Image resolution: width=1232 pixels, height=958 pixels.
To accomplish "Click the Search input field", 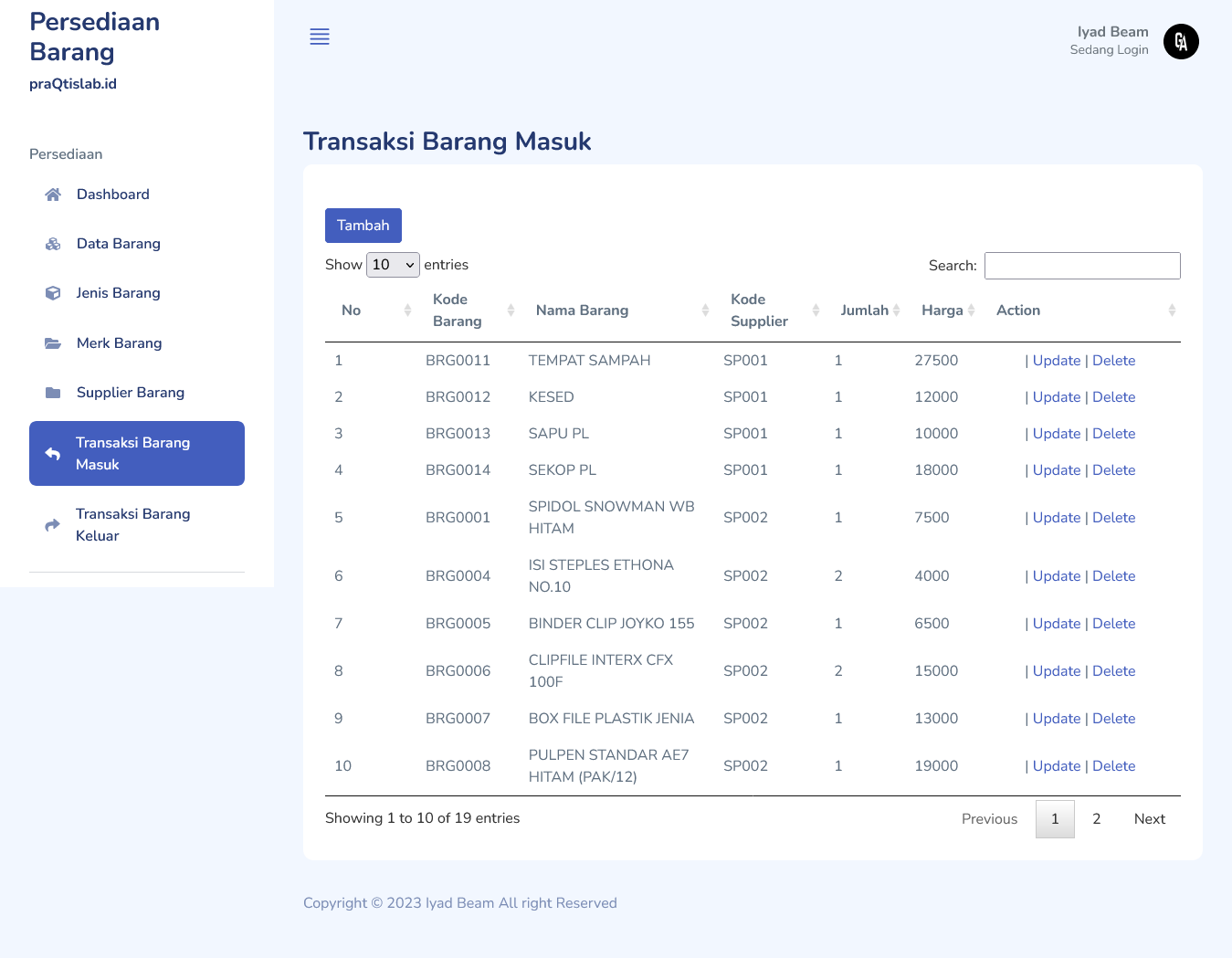I will (x=1082, y=266).
